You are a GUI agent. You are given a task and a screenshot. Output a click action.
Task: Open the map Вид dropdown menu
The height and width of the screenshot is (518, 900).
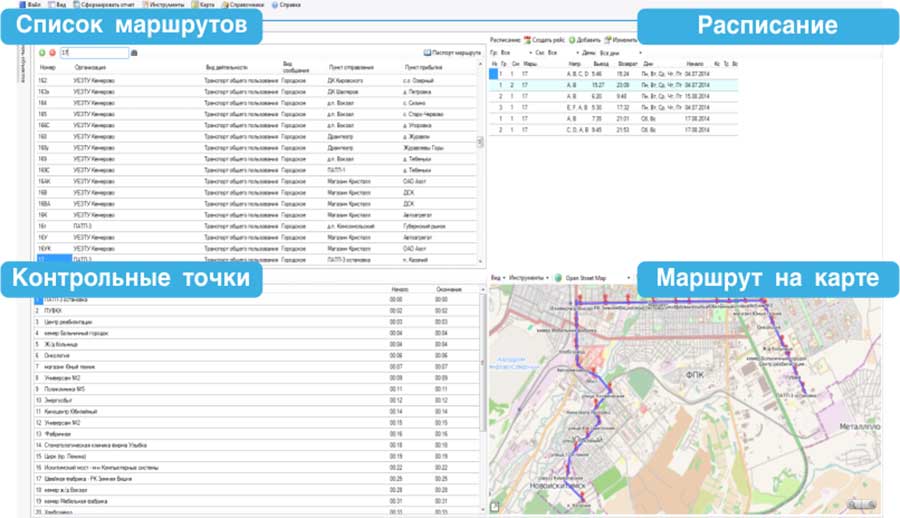pyautogui.click(x=497, y=277)
